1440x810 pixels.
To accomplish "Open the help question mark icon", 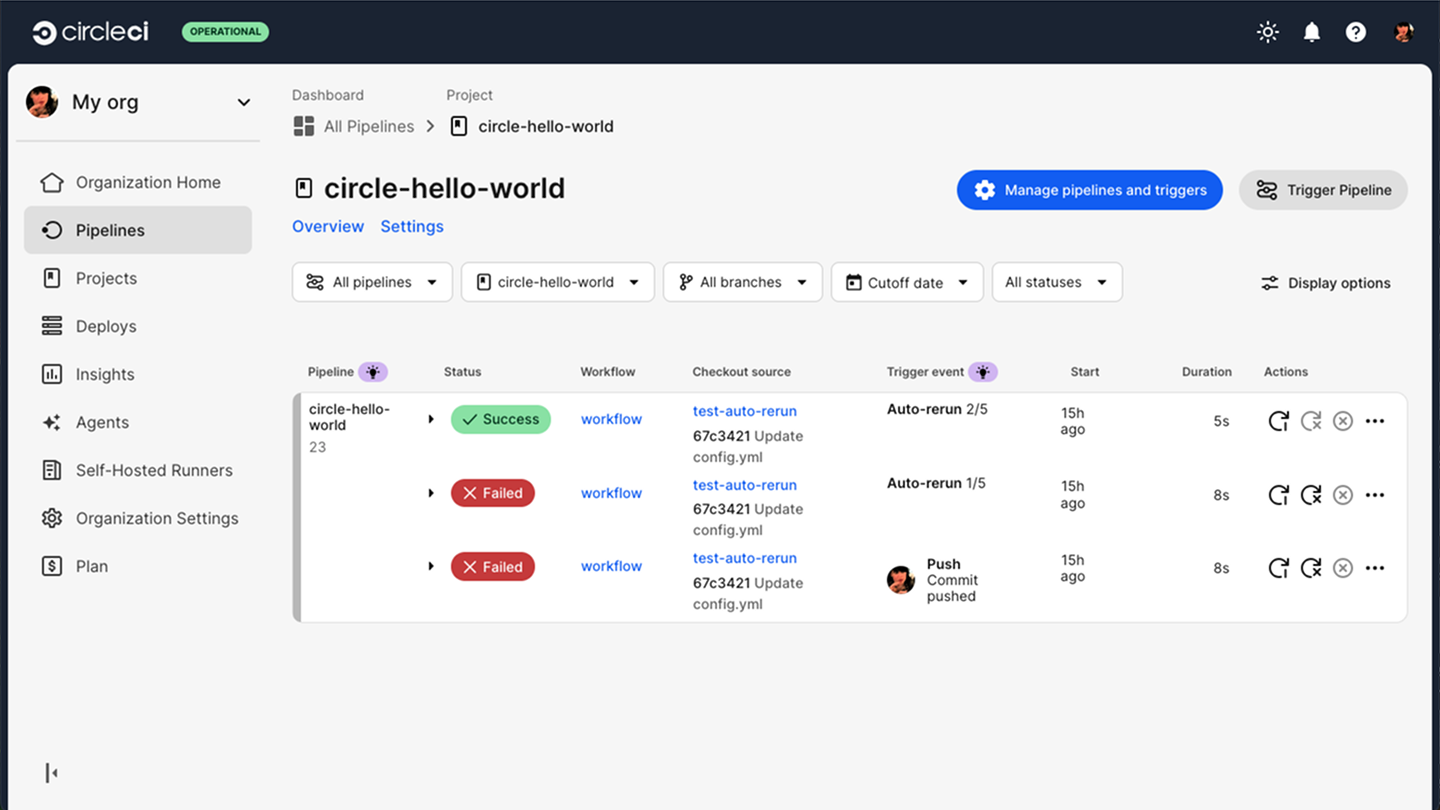I will 1356,32.
